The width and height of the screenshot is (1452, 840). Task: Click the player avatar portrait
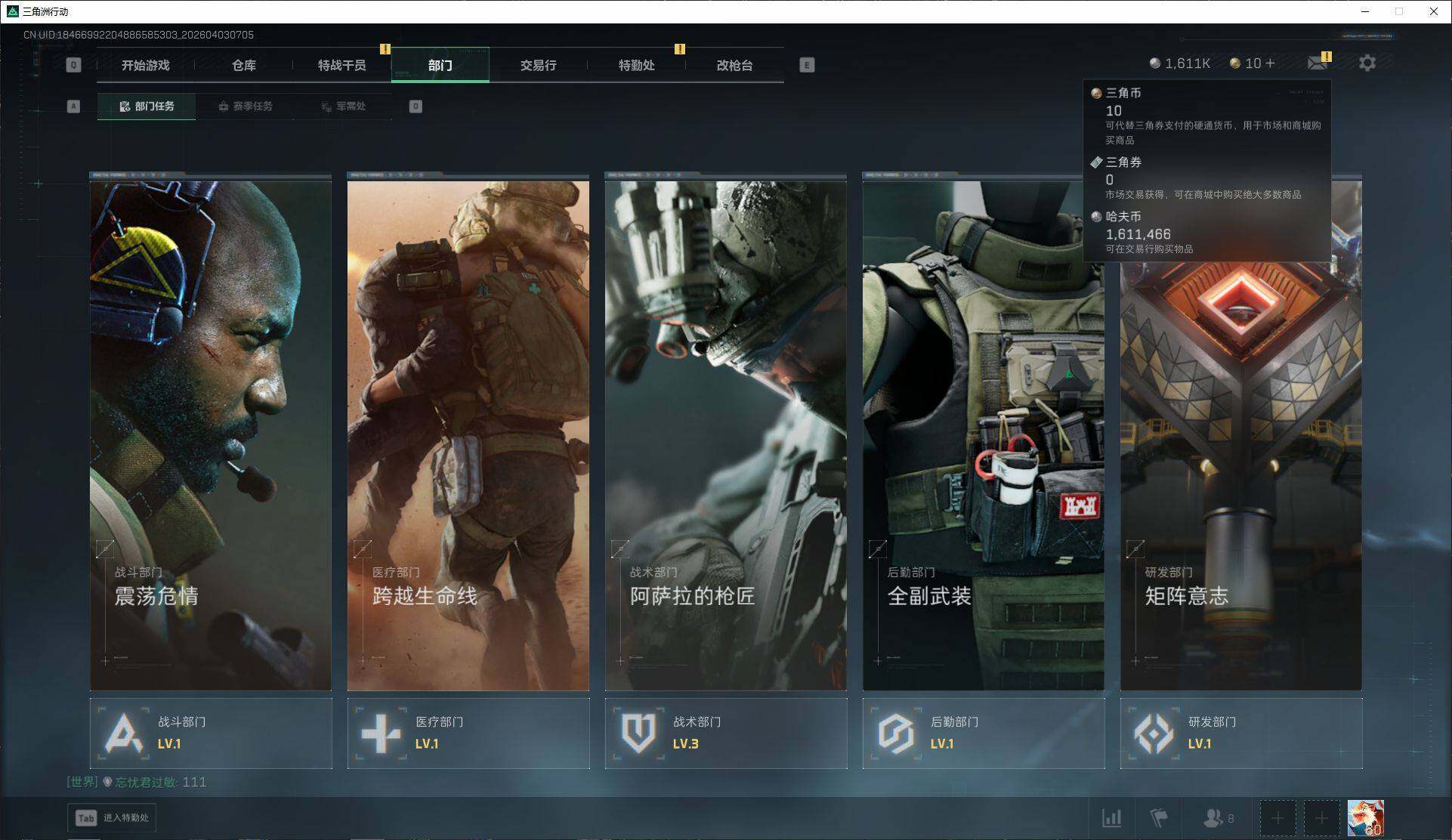click(x=1365, y=817)
